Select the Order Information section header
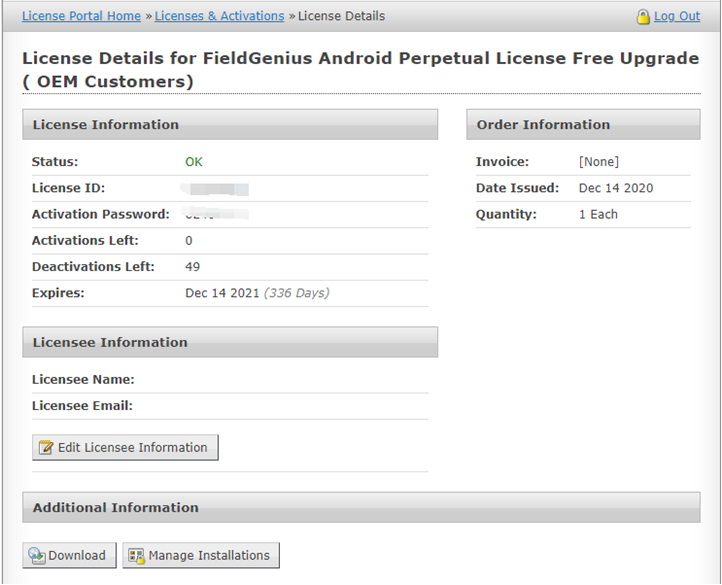The height and width of the screenshot is (585, 722). point(583,124)
